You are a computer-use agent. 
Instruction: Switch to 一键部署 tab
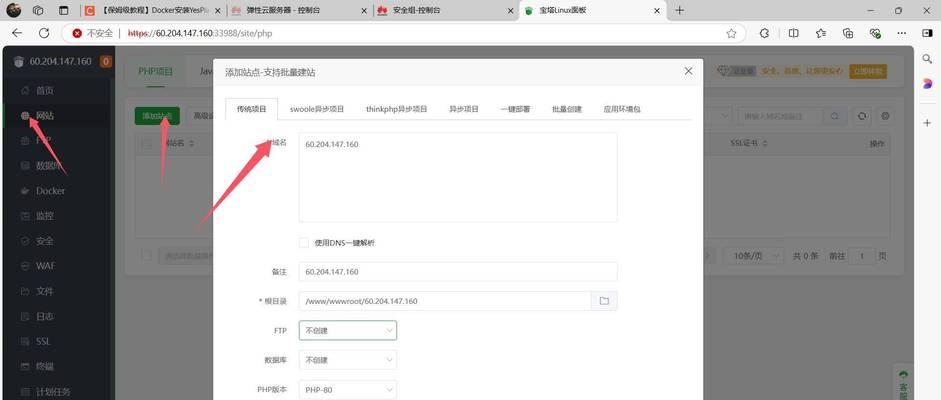[x=515, y=109]
